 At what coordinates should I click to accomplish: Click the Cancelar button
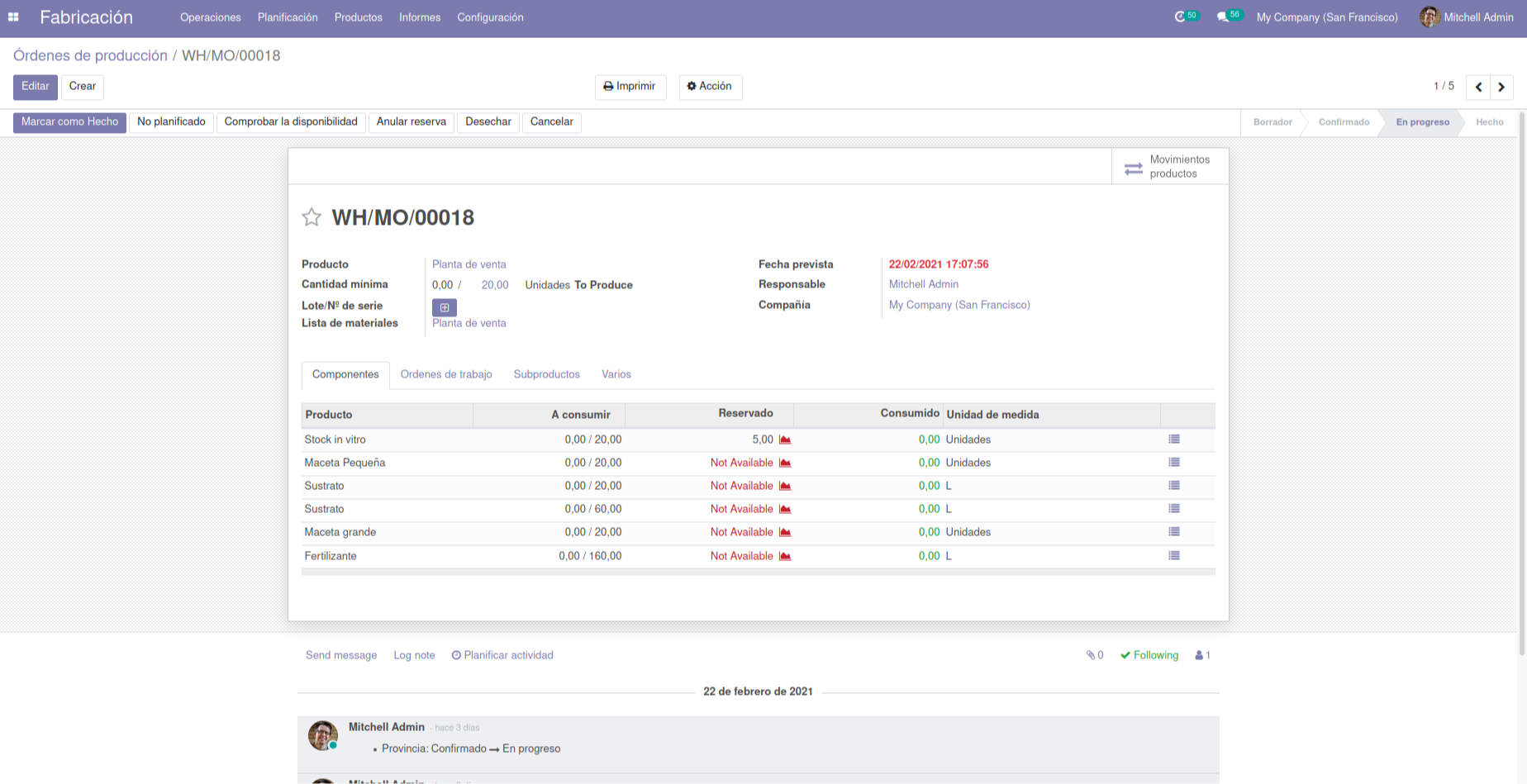[x=552, y=122]
